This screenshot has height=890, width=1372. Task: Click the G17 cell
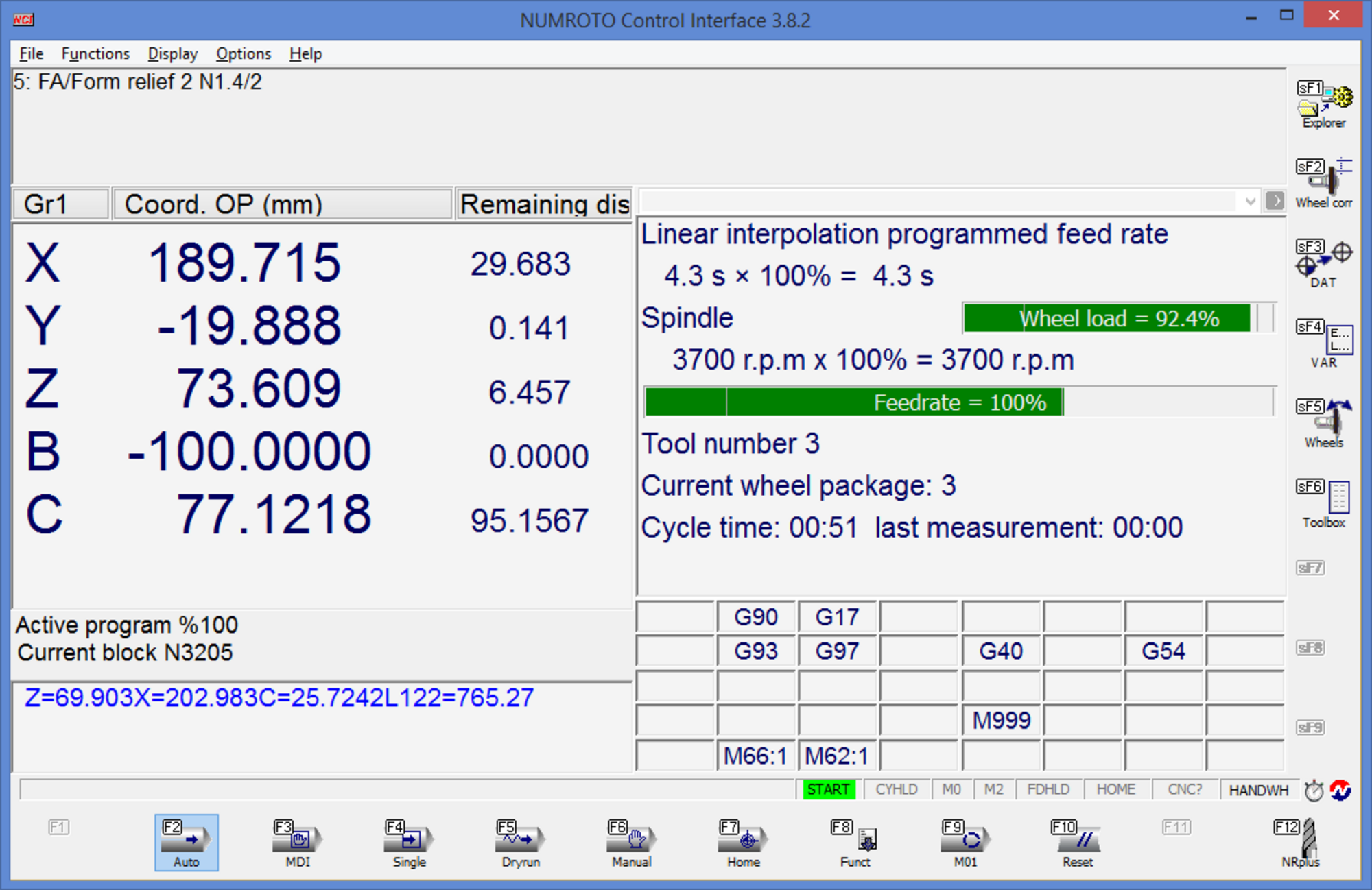click(x=837, y=616)
